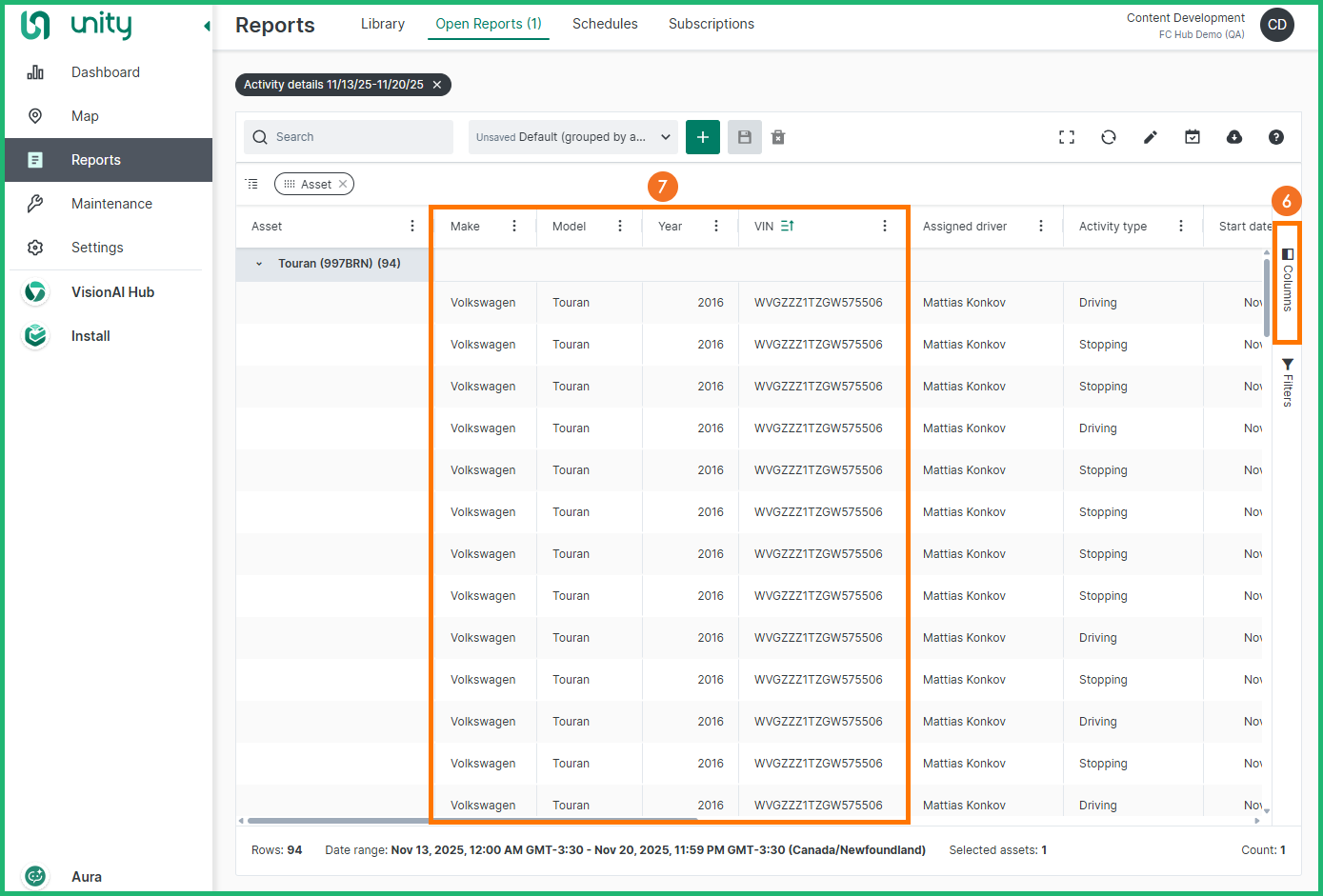Close the Activity details report chip
1323x896 pixels.
[x=437, y=85]
